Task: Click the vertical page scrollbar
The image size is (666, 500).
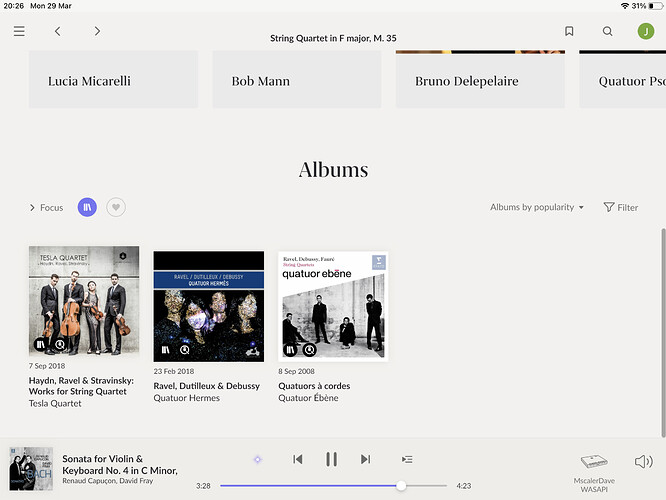Action: pos(663,333)
